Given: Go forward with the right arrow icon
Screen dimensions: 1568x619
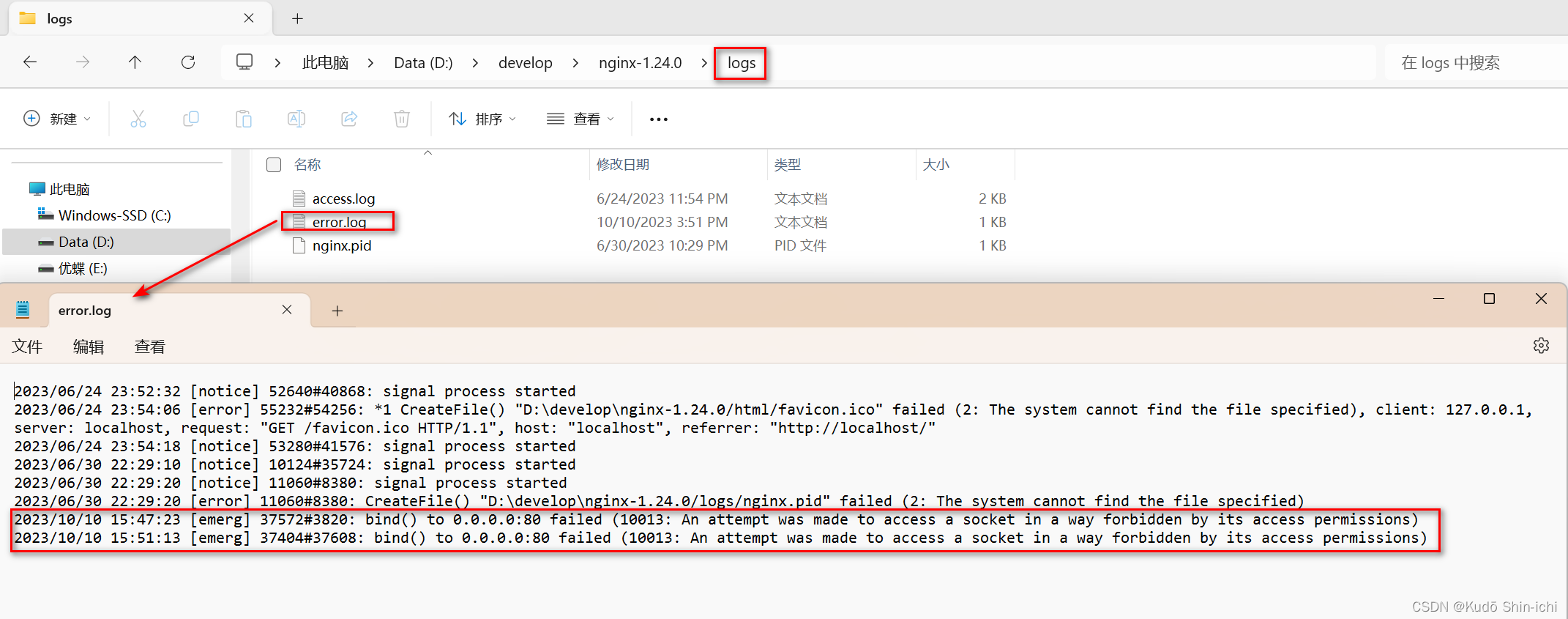Looking at the screenshot, I should click(83, 62).
